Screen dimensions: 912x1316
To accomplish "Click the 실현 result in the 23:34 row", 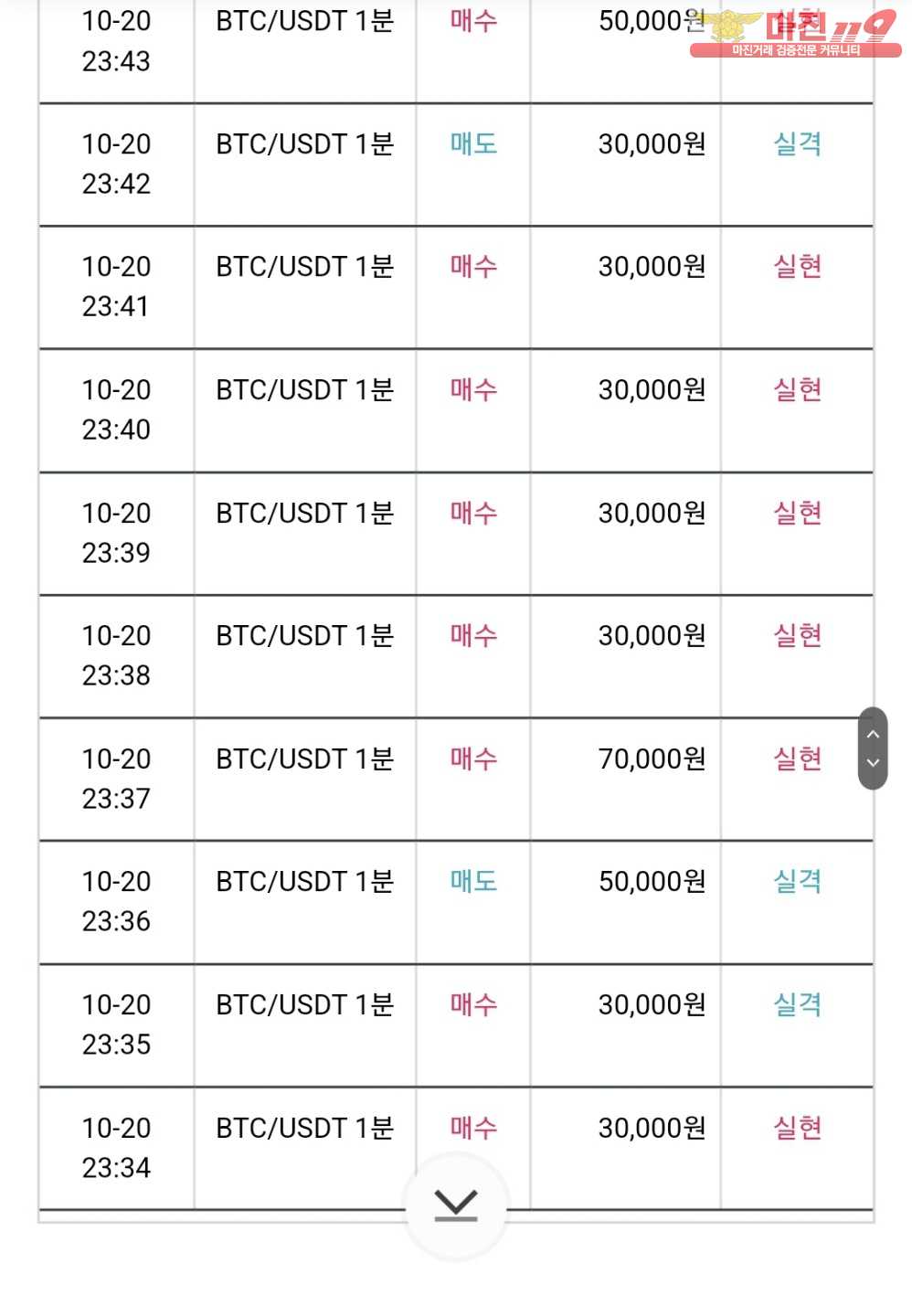I will (x=797, y=1128).
